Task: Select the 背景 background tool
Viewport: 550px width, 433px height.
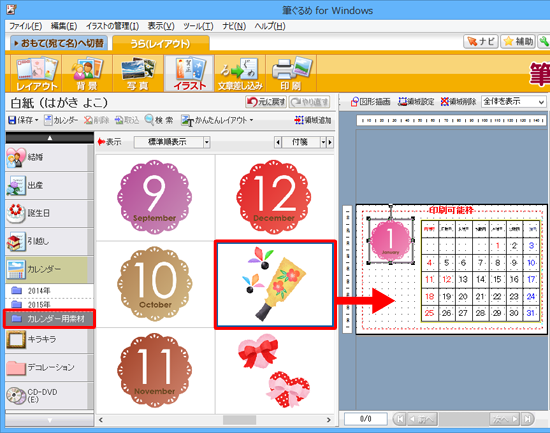Action: click(87, 73)
